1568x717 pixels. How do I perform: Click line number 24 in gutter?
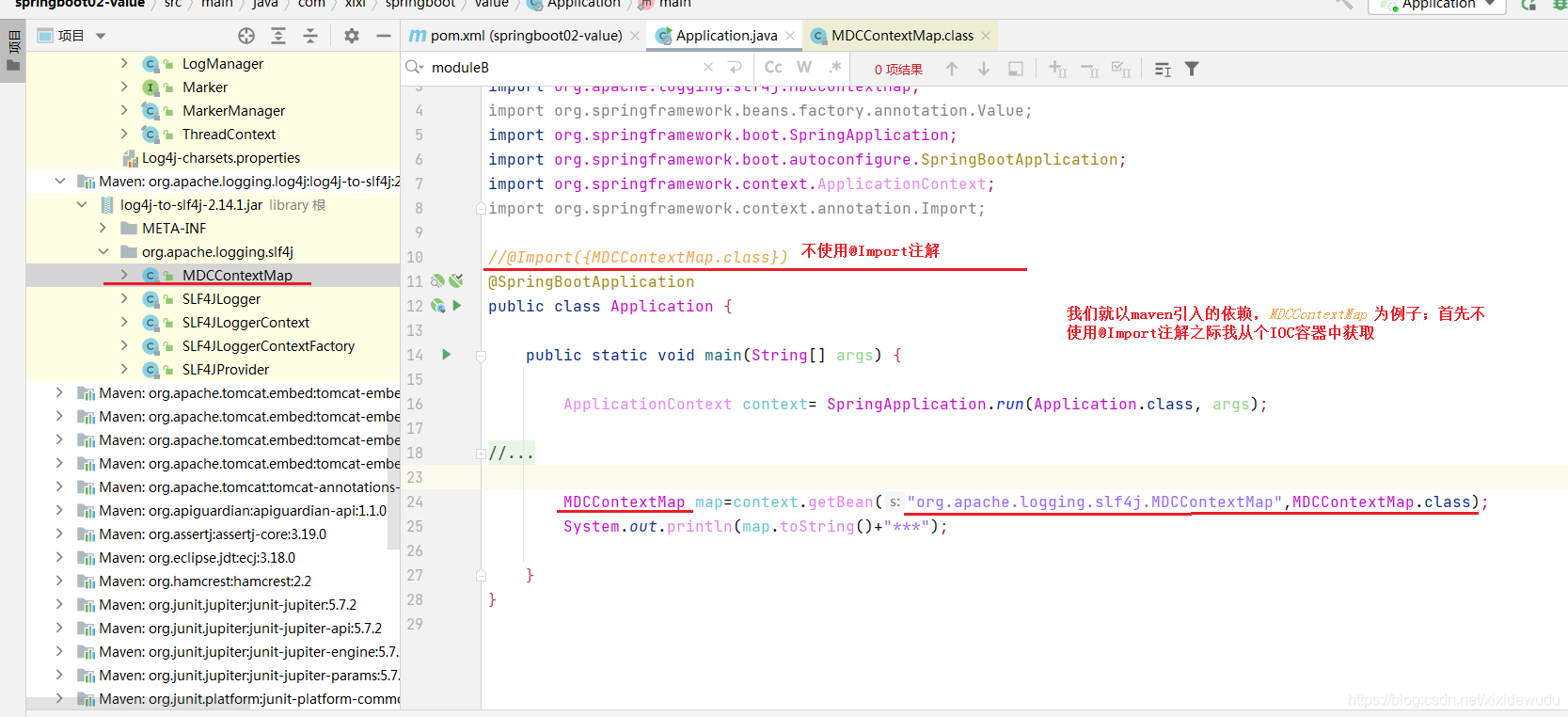[415, 502]
